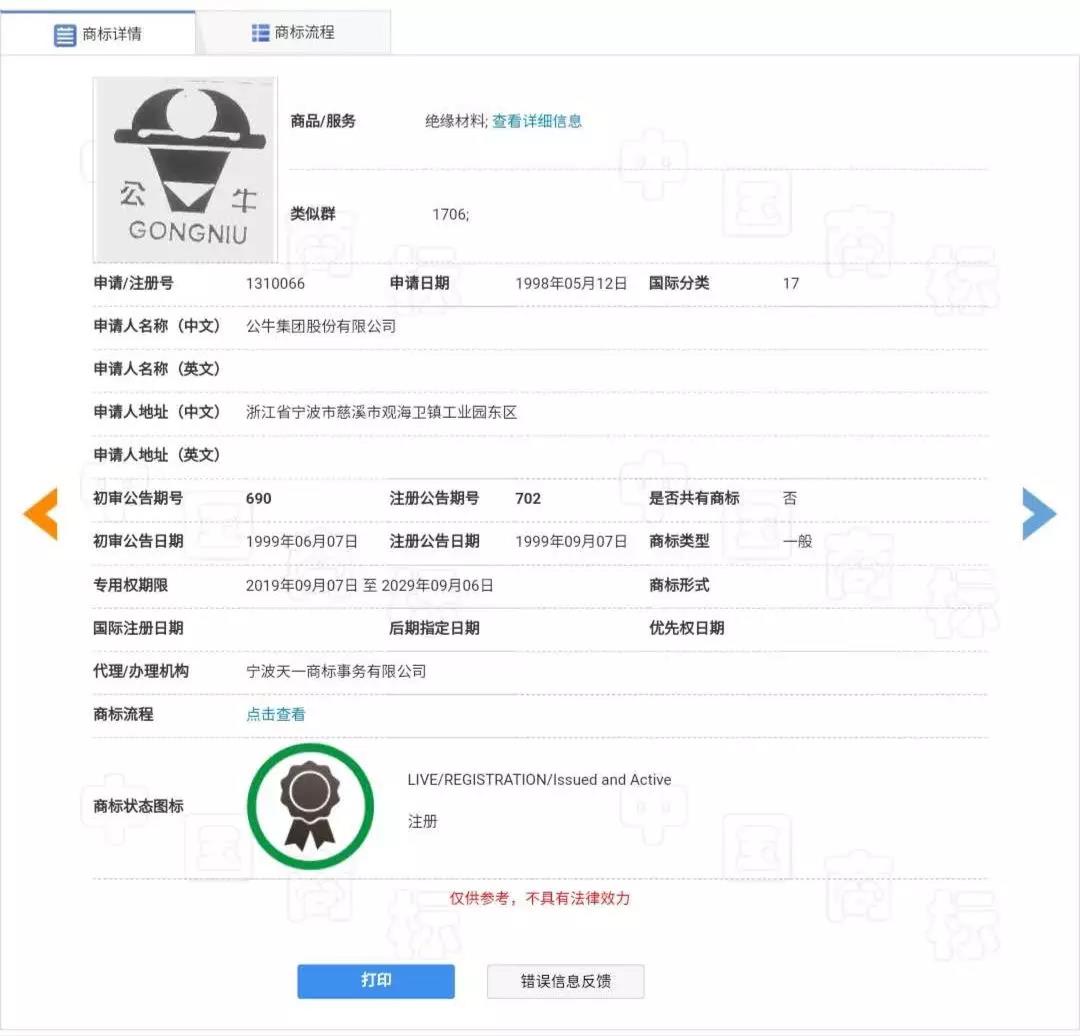Image resolution: width=1080 pixels, height=1036 pixels.
Task: Open the 商标详情 tab
Action: [x=98, y=34]
